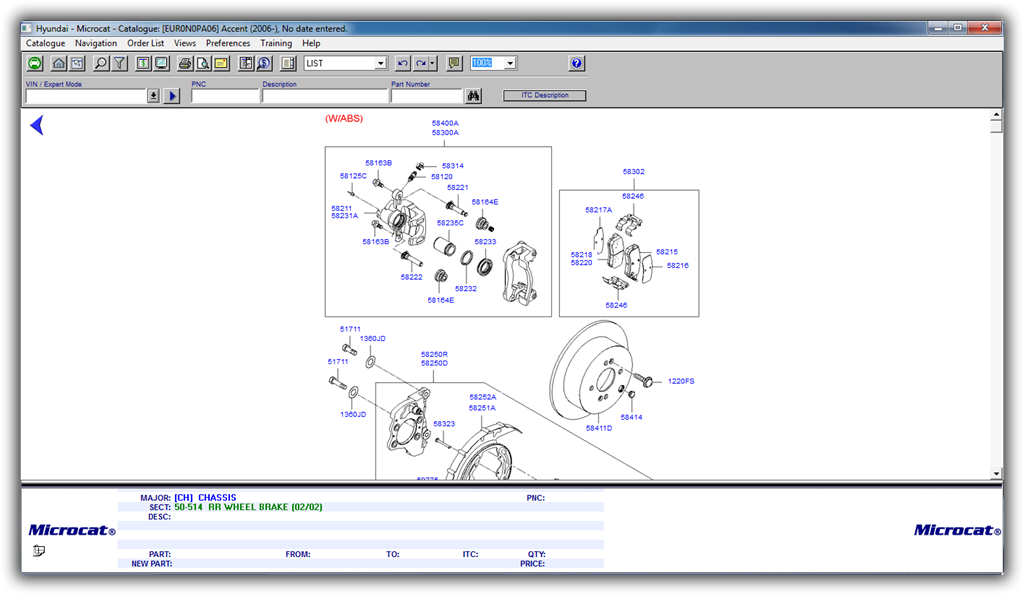This screenshot has height=595, width=1024.
Task: Click the blue play arrow next to VIN
Action: point(172,96)
